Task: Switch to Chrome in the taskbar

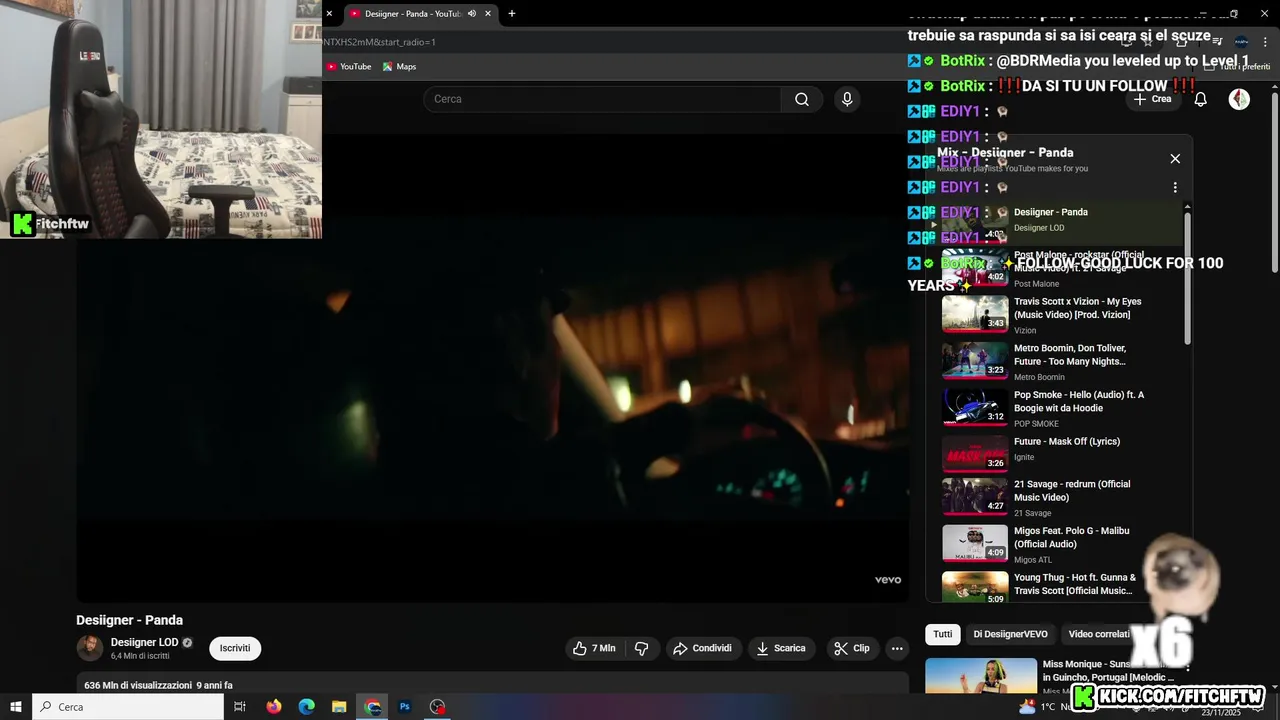Action: 373,707
